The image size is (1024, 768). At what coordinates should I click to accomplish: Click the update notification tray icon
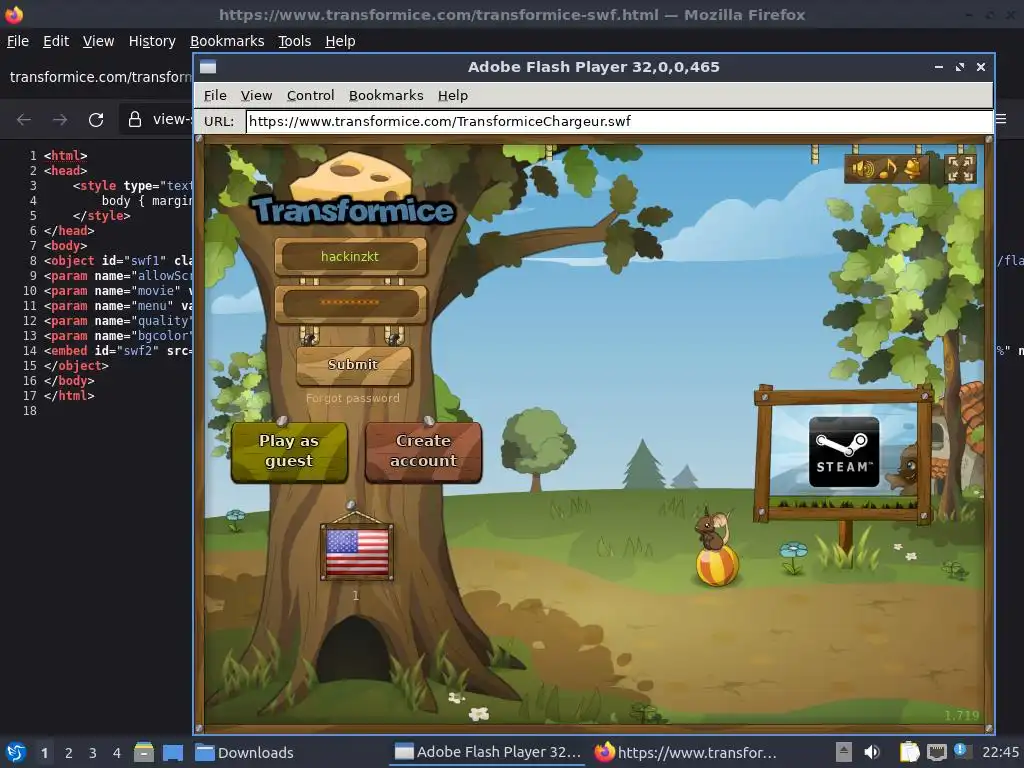point(962,751)
